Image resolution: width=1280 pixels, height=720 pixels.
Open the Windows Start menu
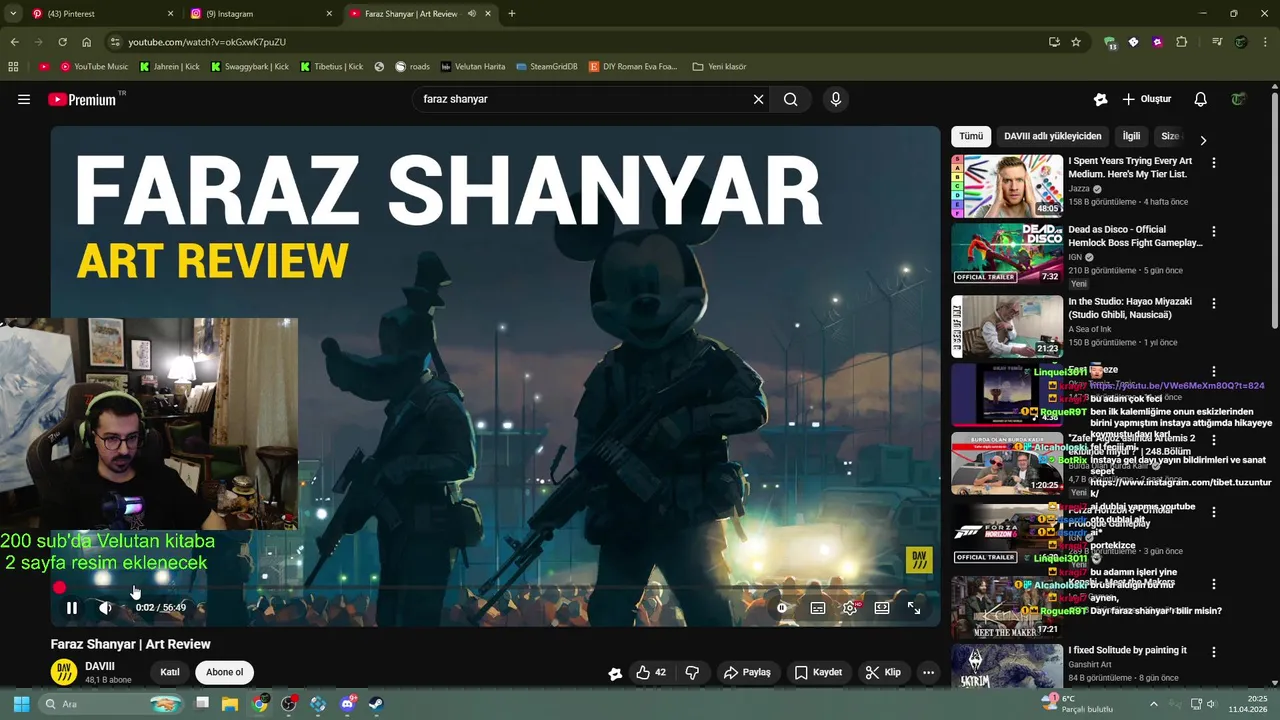21,704
